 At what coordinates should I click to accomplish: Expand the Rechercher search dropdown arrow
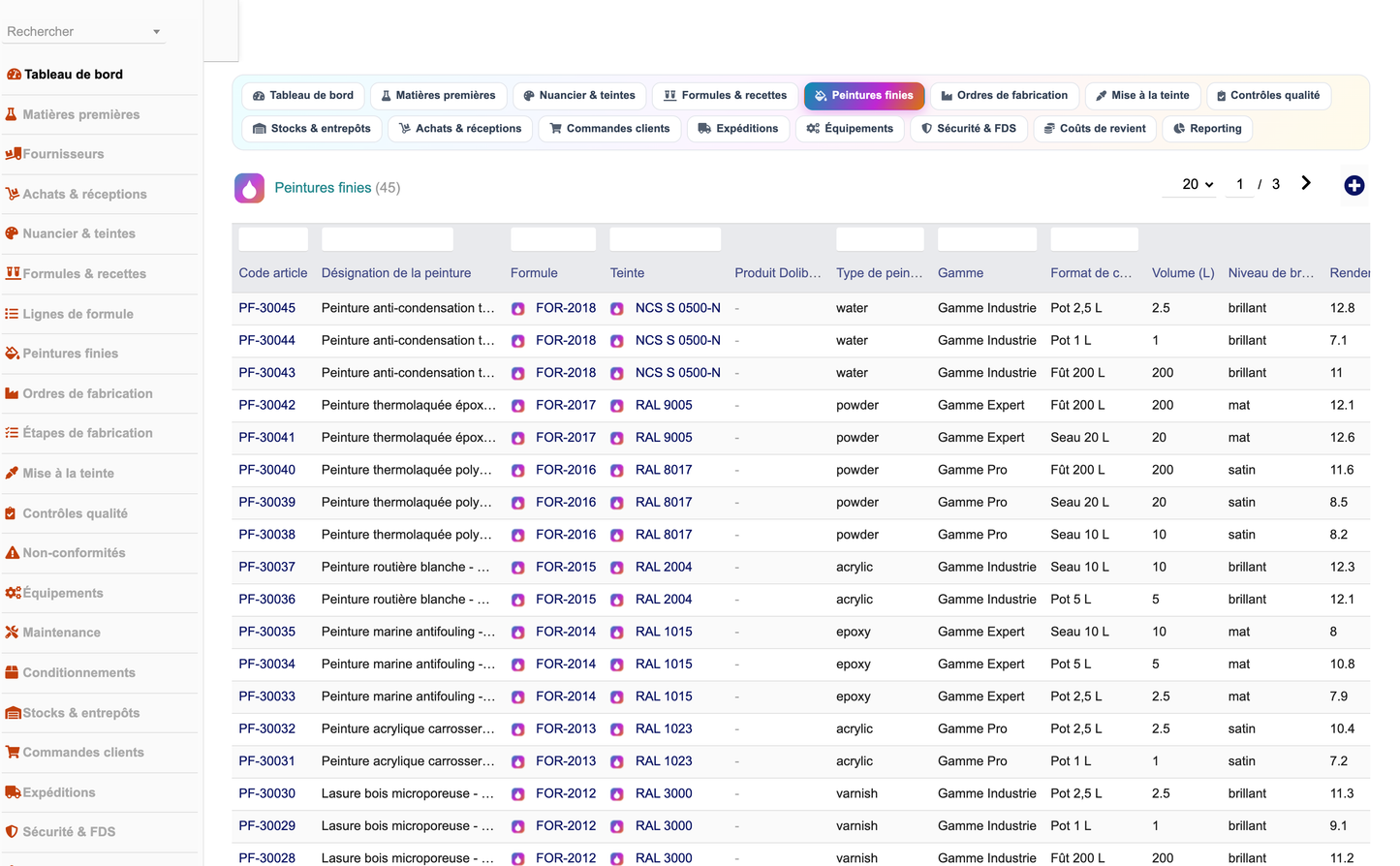pos(156,32)
